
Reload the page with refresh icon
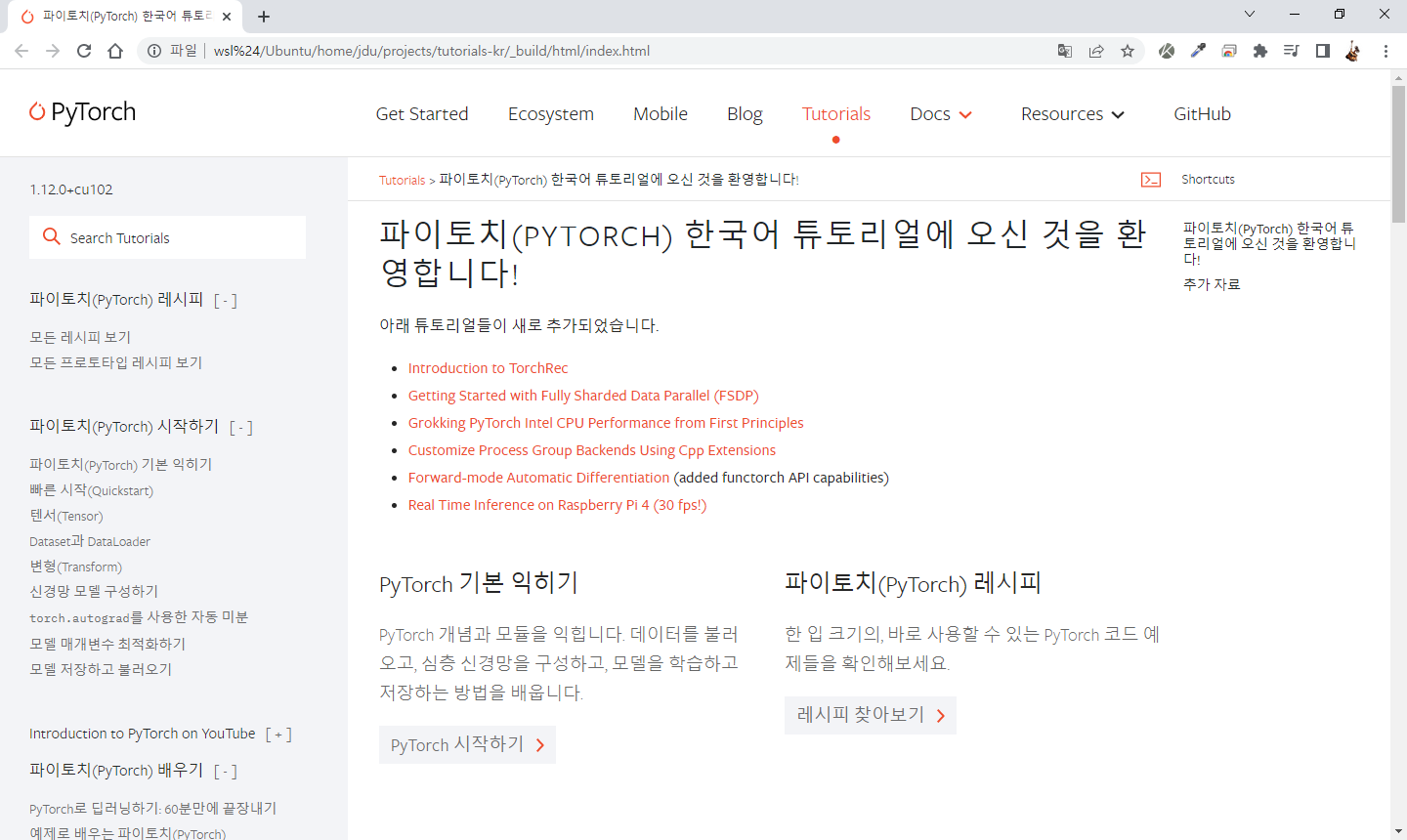pyautogui.click(x=84, y=51)
